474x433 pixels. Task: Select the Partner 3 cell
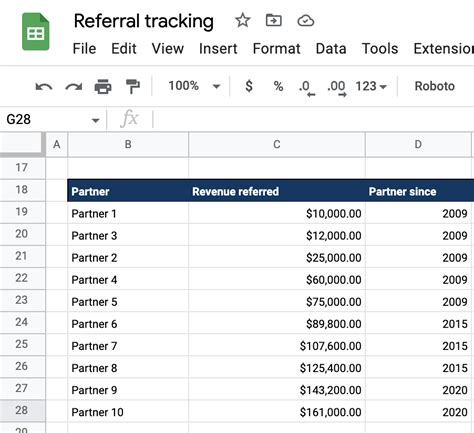128,235
